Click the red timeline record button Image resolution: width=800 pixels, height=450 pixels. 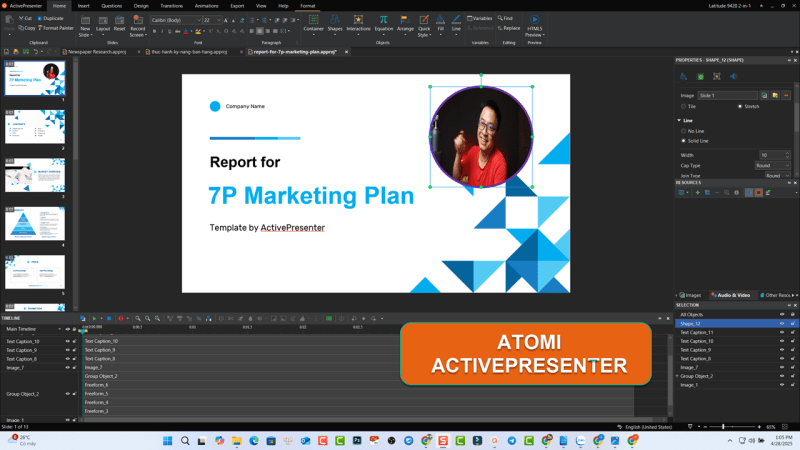[x=120, y=318]
